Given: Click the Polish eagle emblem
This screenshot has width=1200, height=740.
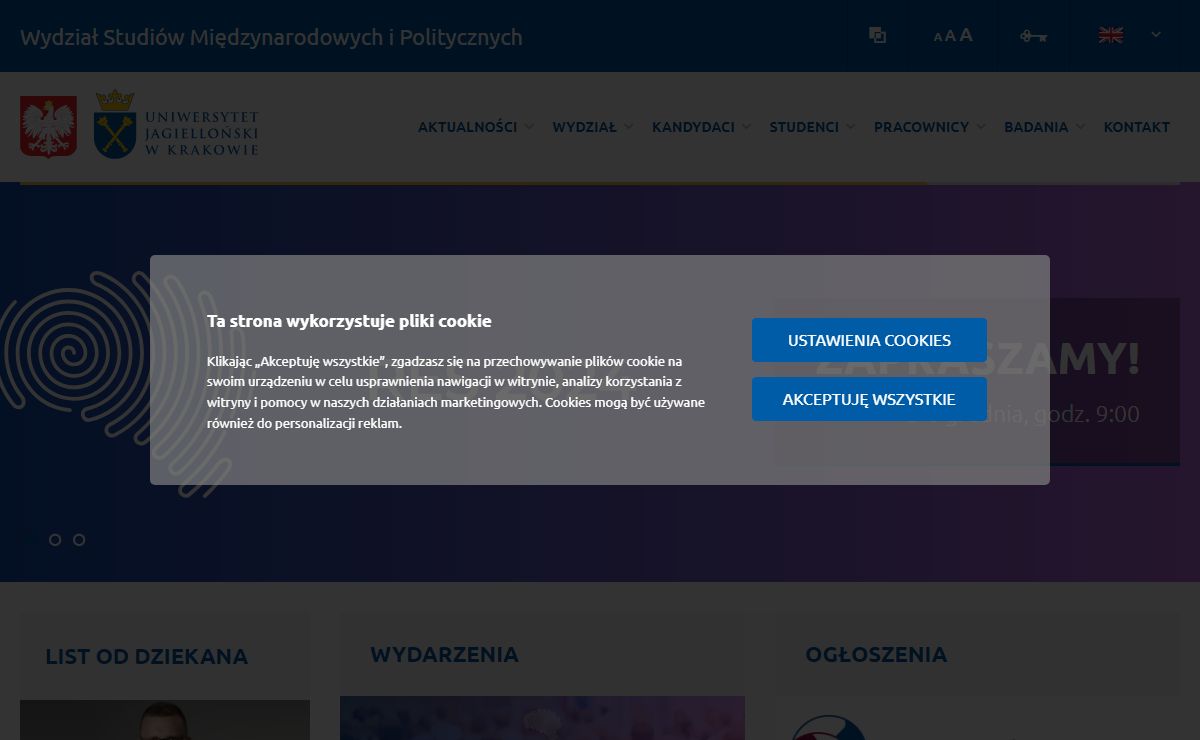Looking at the screenshot, I should [x=48, y=126].
